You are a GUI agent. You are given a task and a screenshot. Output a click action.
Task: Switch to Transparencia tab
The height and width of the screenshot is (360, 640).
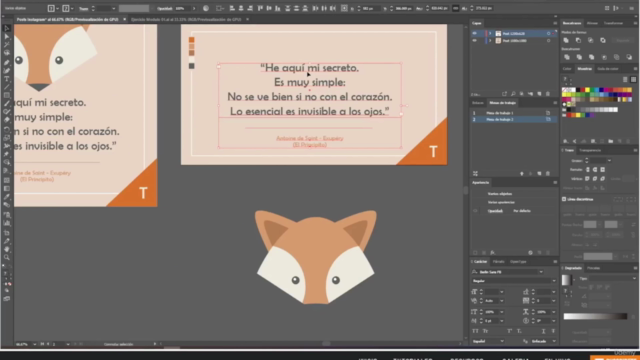(589, 150)
